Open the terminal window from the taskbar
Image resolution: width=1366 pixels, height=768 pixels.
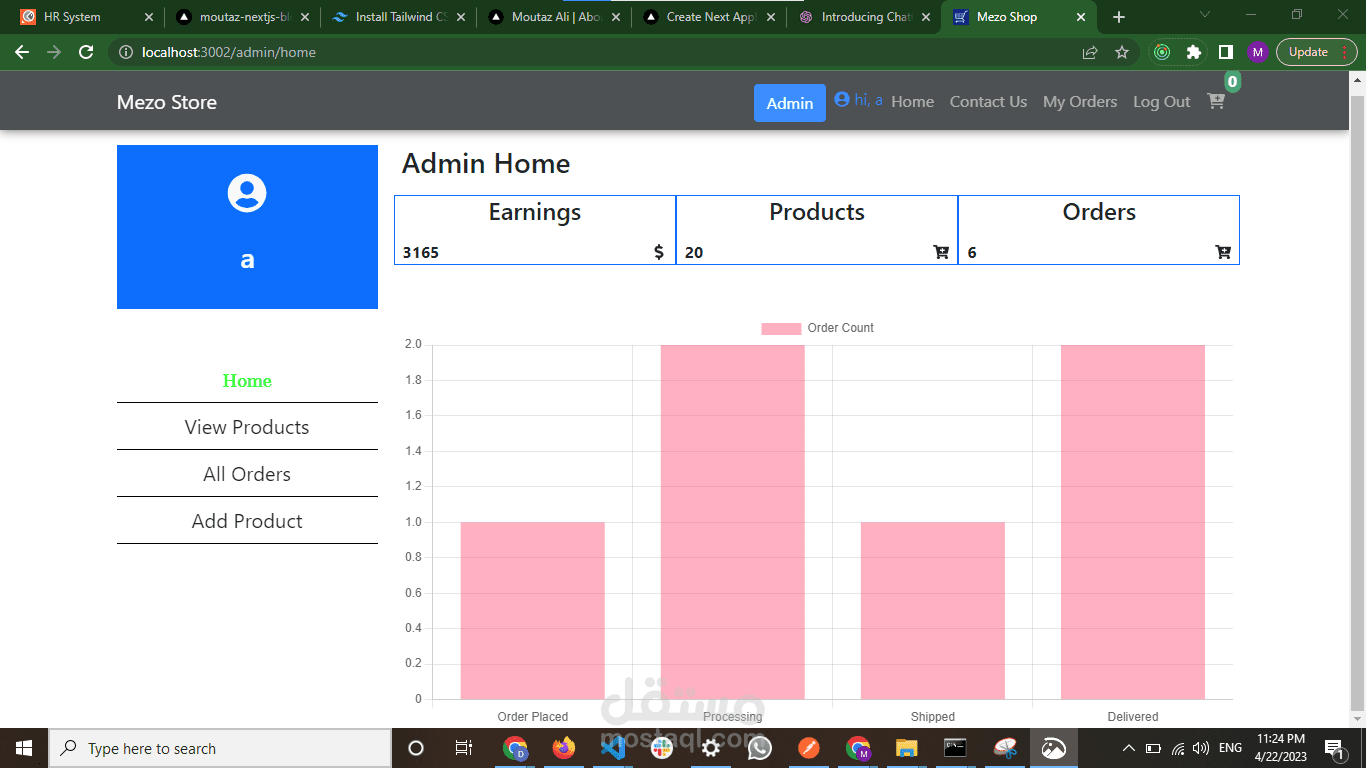pyautogui.click(x=956, y=748)
